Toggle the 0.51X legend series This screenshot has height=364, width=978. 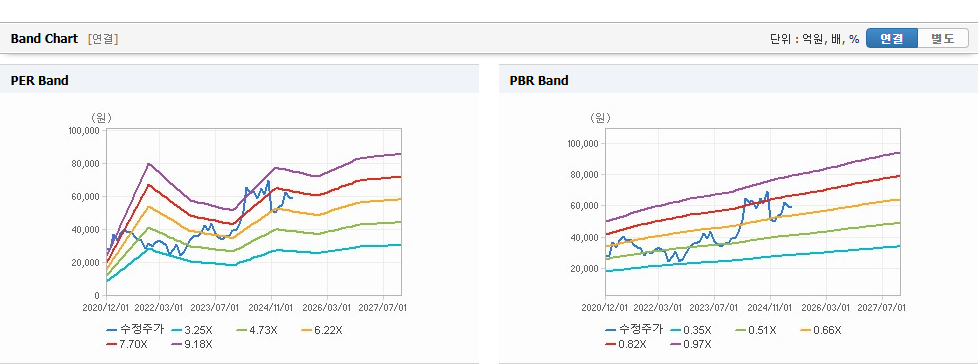755,330
